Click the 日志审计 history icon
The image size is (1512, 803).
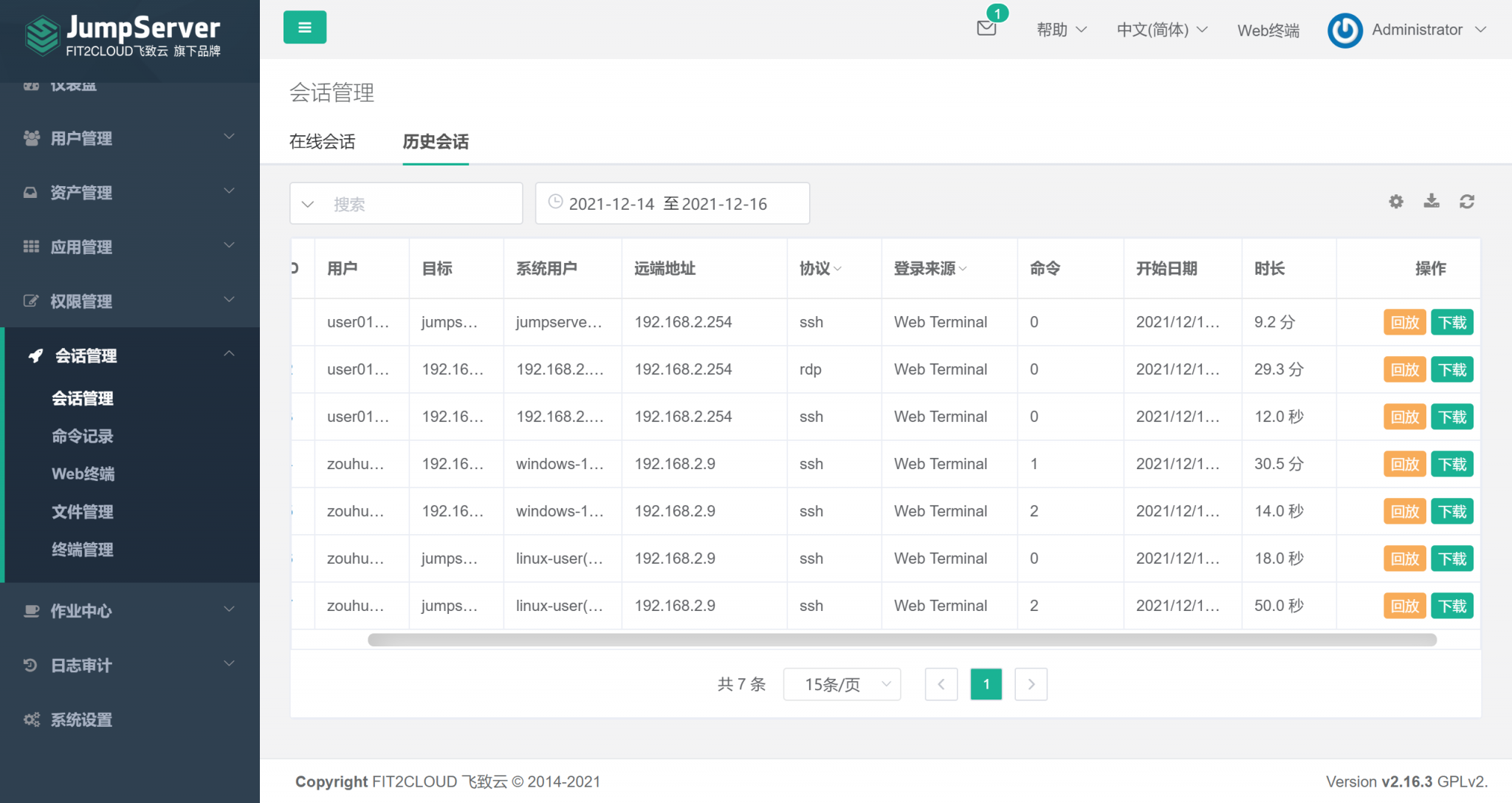(30, 665)
